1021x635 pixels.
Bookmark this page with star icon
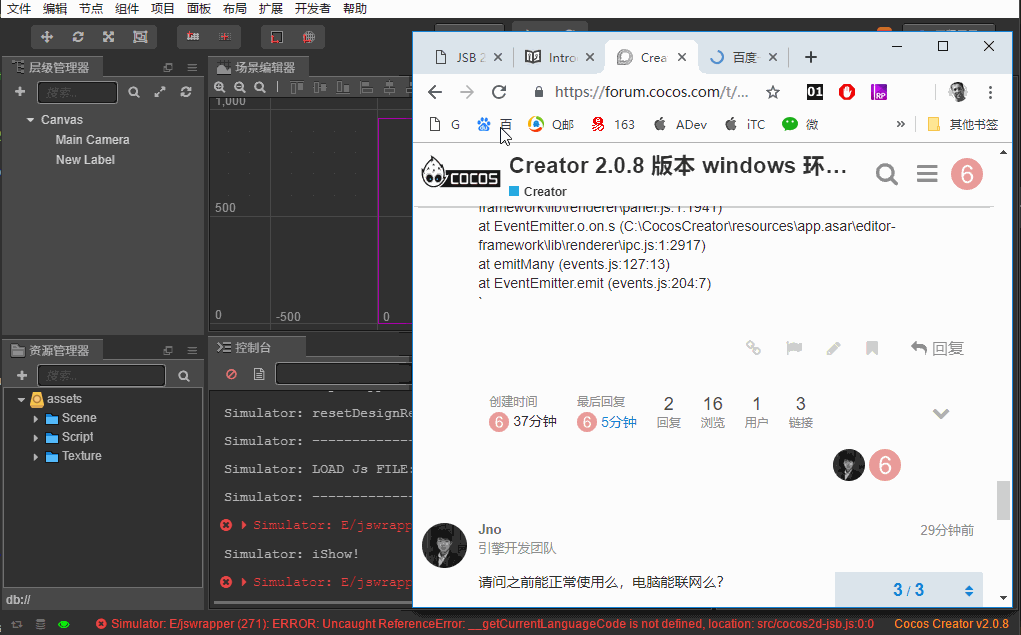(x=773, y=92)
